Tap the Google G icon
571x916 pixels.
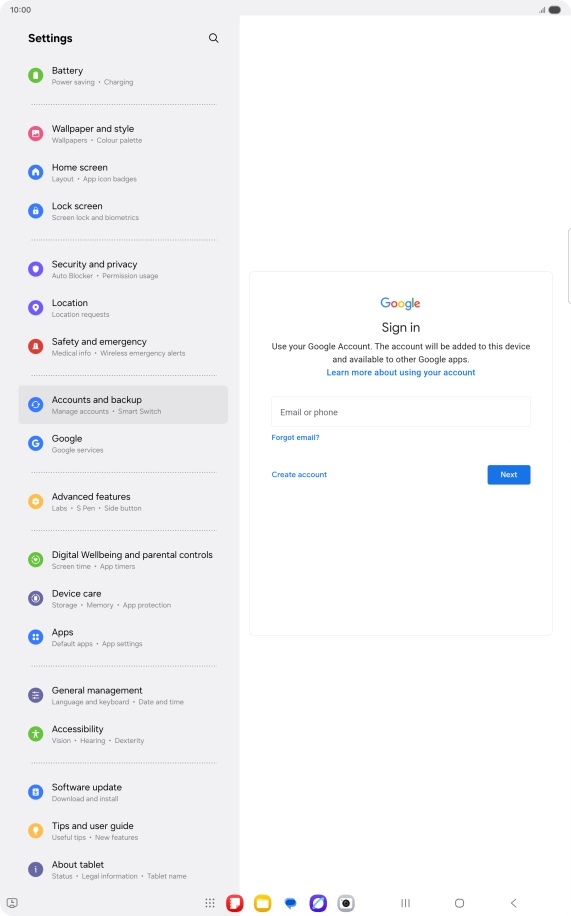click(x=36, y=443)
